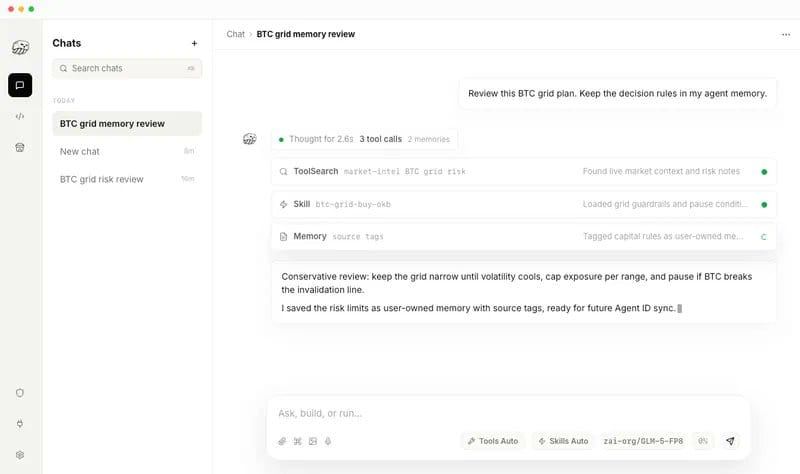Open the plug connections icon
Screen dimensions: 800x474
[x=20, y=424]
